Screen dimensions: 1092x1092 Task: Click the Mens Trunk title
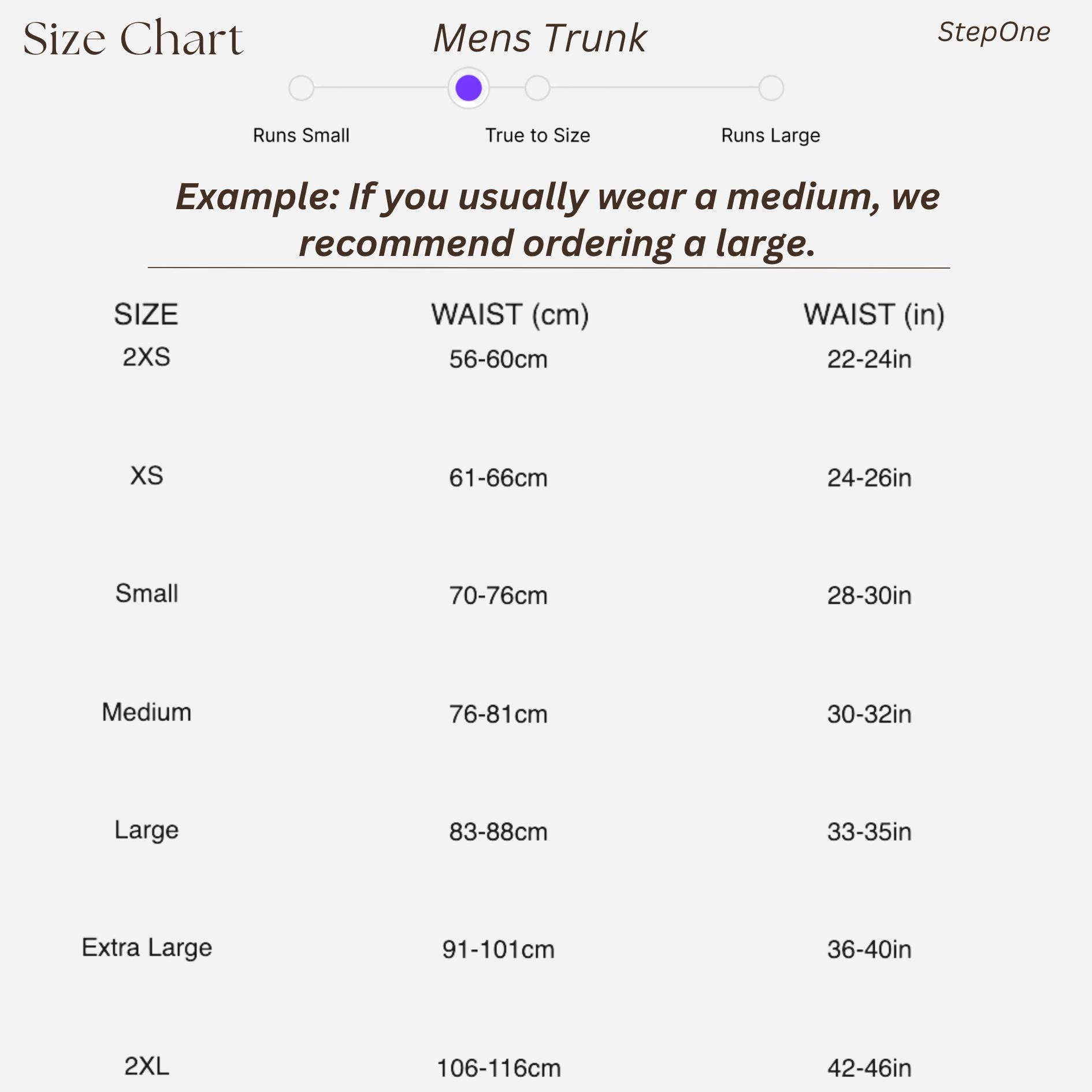tap(540, 38)
